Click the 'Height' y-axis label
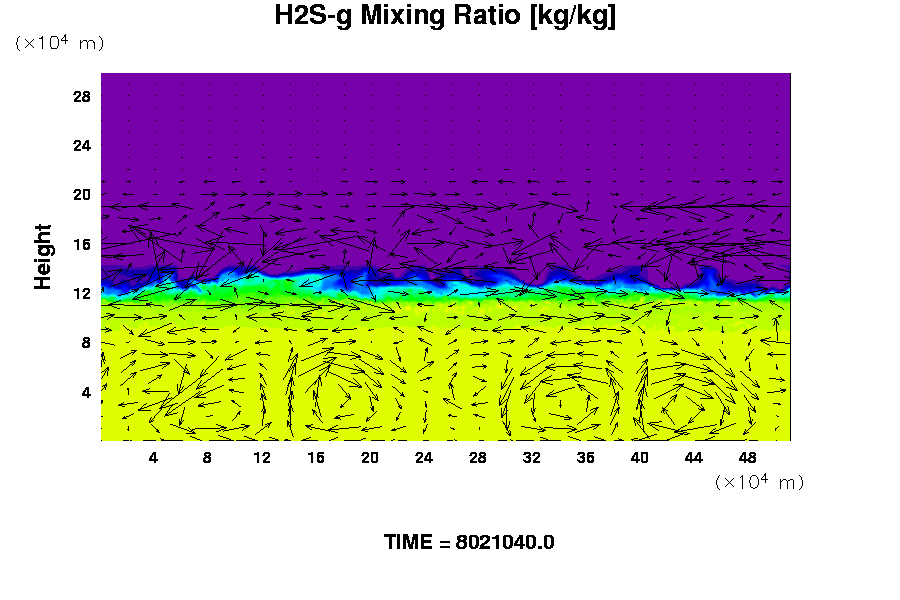Image resolution: width=900 pixels, height=600 pixels. 42,257
